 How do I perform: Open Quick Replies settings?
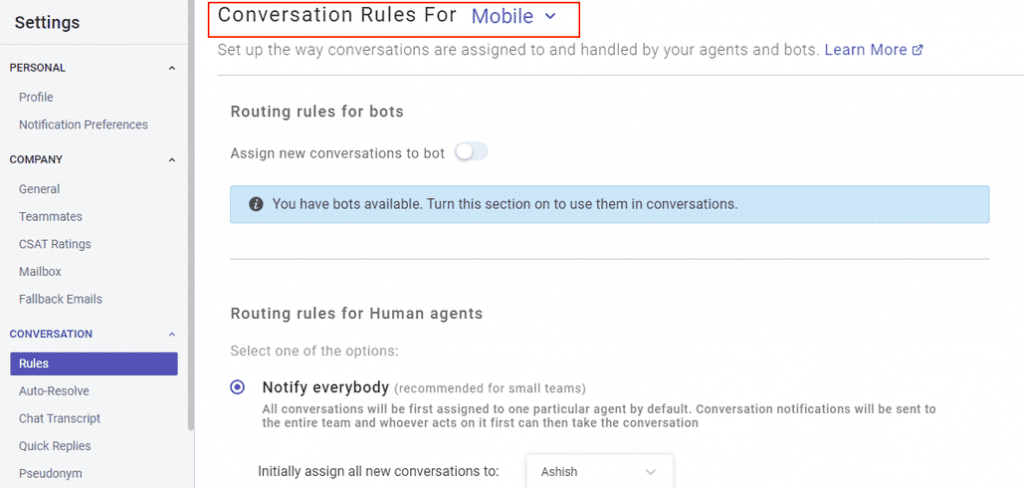click(x=55, y=446)
